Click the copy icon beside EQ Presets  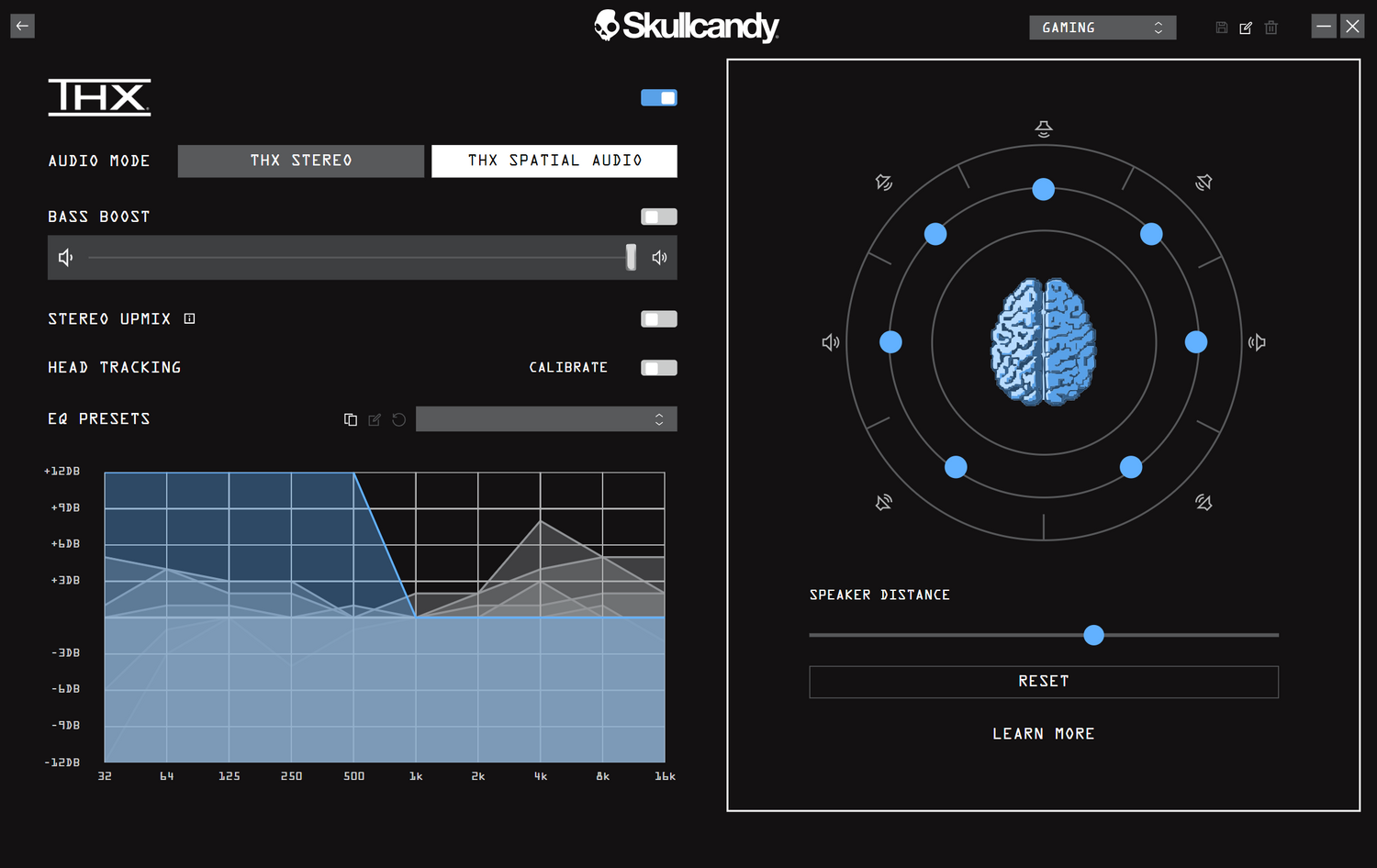click(x=350, y=419)
